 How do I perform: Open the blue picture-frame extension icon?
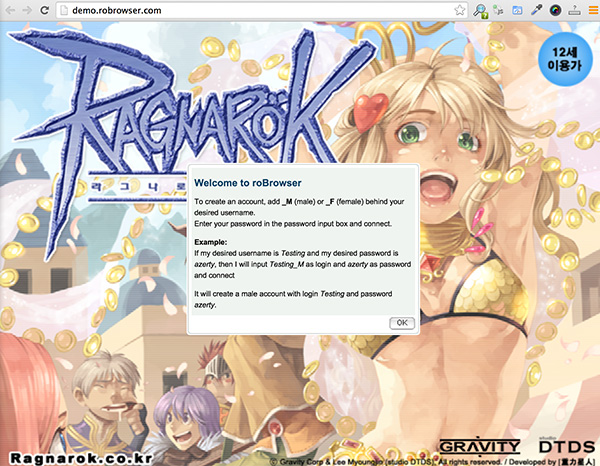517,10
